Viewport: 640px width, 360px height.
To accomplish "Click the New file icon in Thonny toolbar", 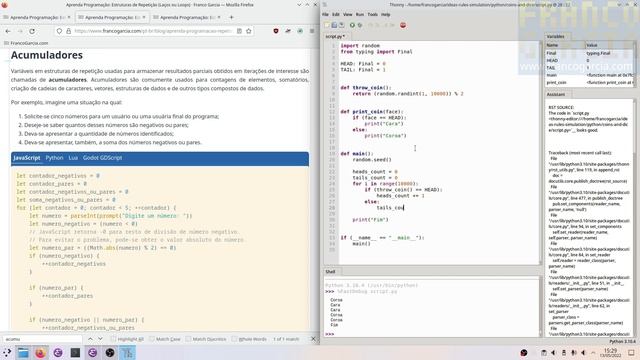I will [327, 25].
